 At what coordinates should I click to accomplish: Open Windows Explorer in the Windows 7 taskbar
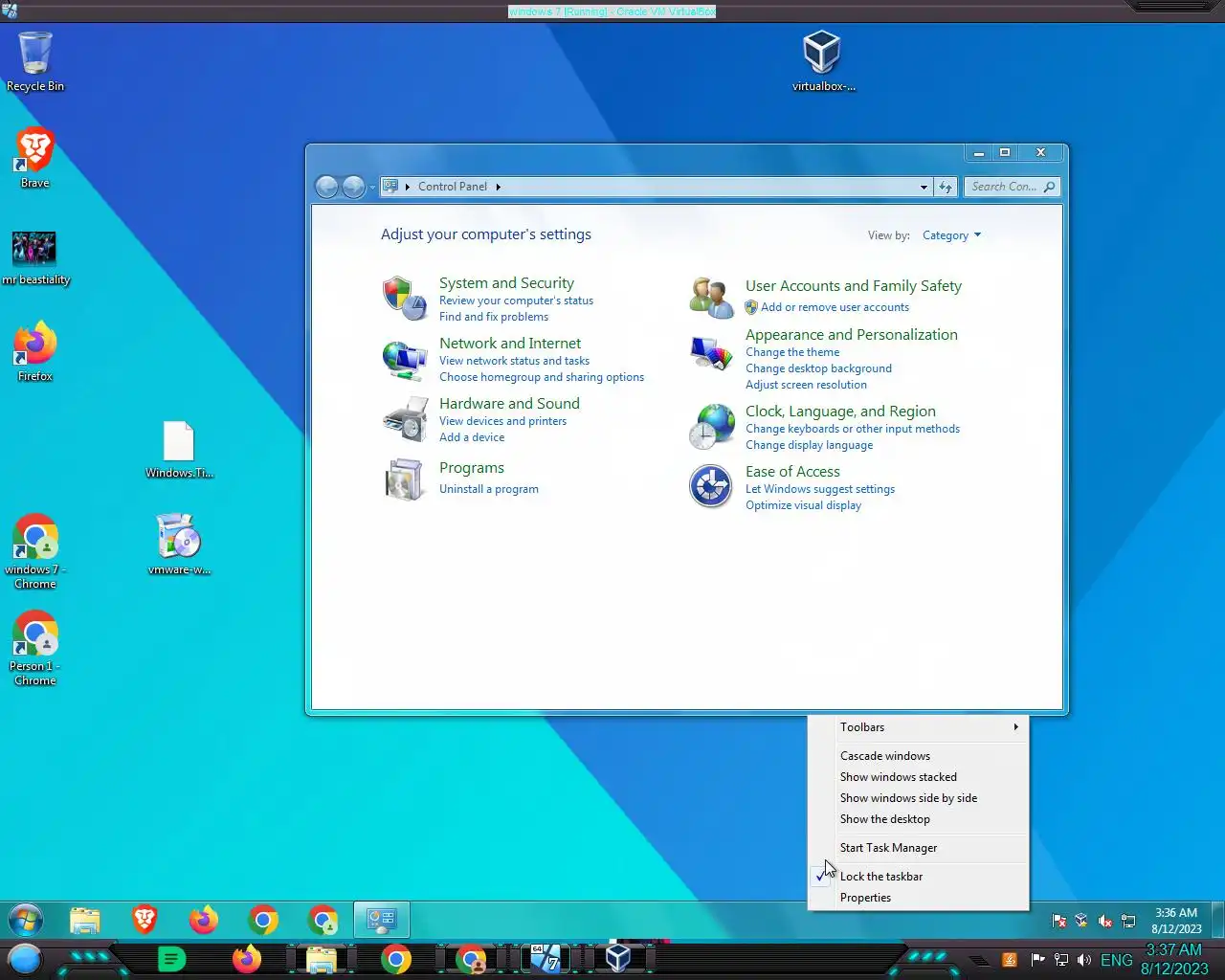[85, 921]
